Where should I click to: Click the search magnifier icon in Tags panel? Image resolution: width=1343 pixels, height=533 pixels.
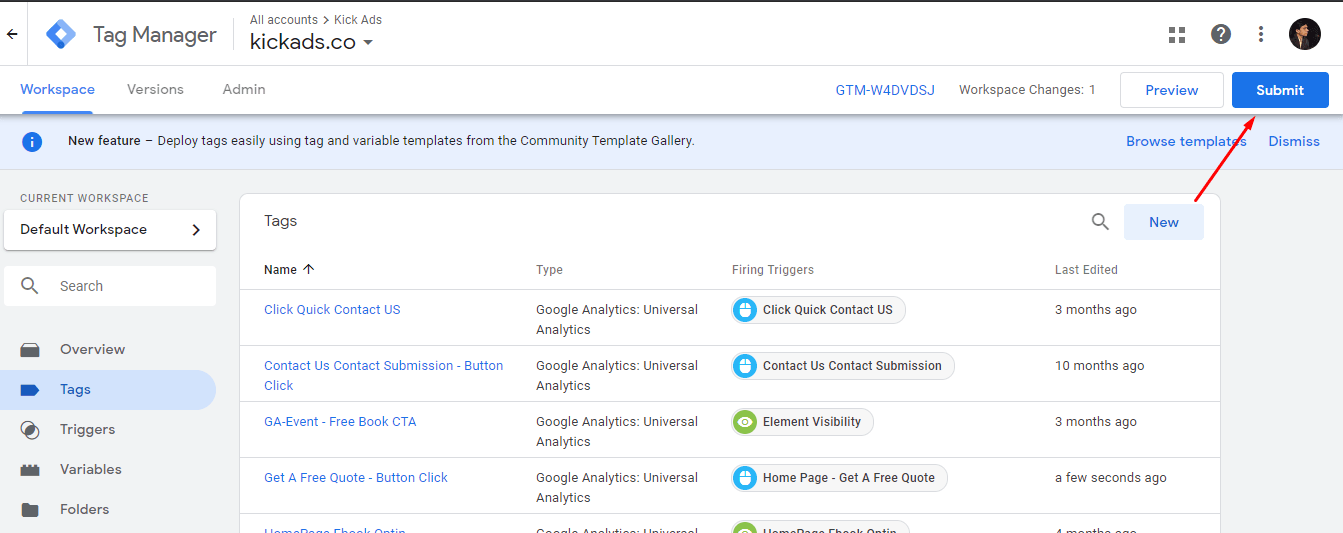(1100, 222)
